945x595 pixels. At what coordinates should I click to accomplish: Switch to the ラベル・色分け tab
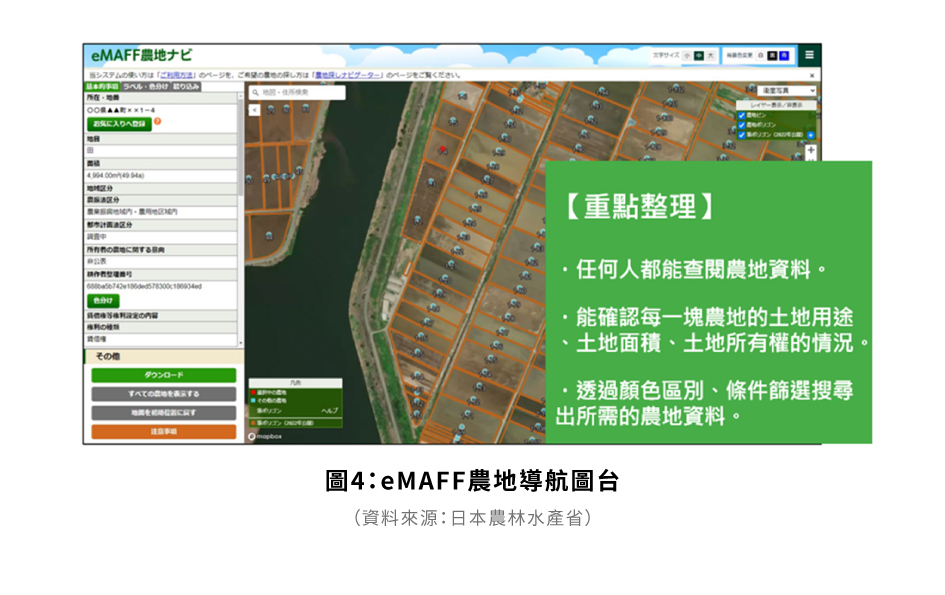click(145, 87)
